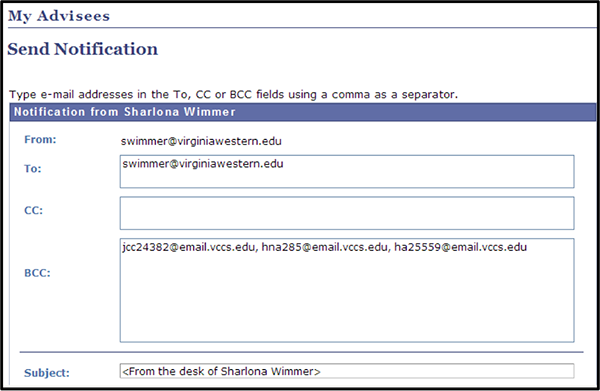Viewport: 600px width, 391px height.
Task: Click the name Sharlona Wimmer in the blue header
Action: tap(180, 112)
